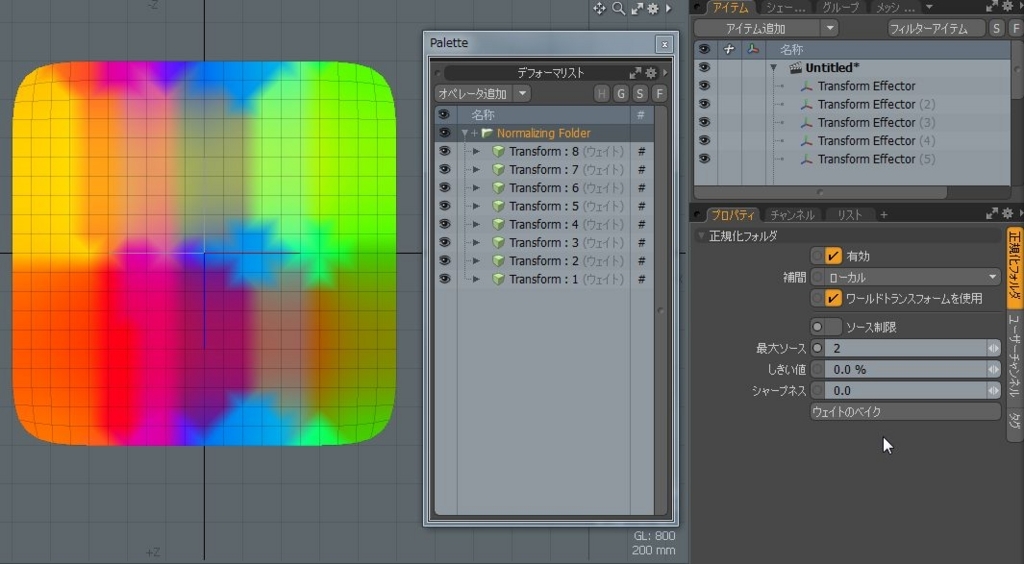Switch to the シェー... tab
Image resolution: width=1024 pixels, height=564 pixels.
786,7
